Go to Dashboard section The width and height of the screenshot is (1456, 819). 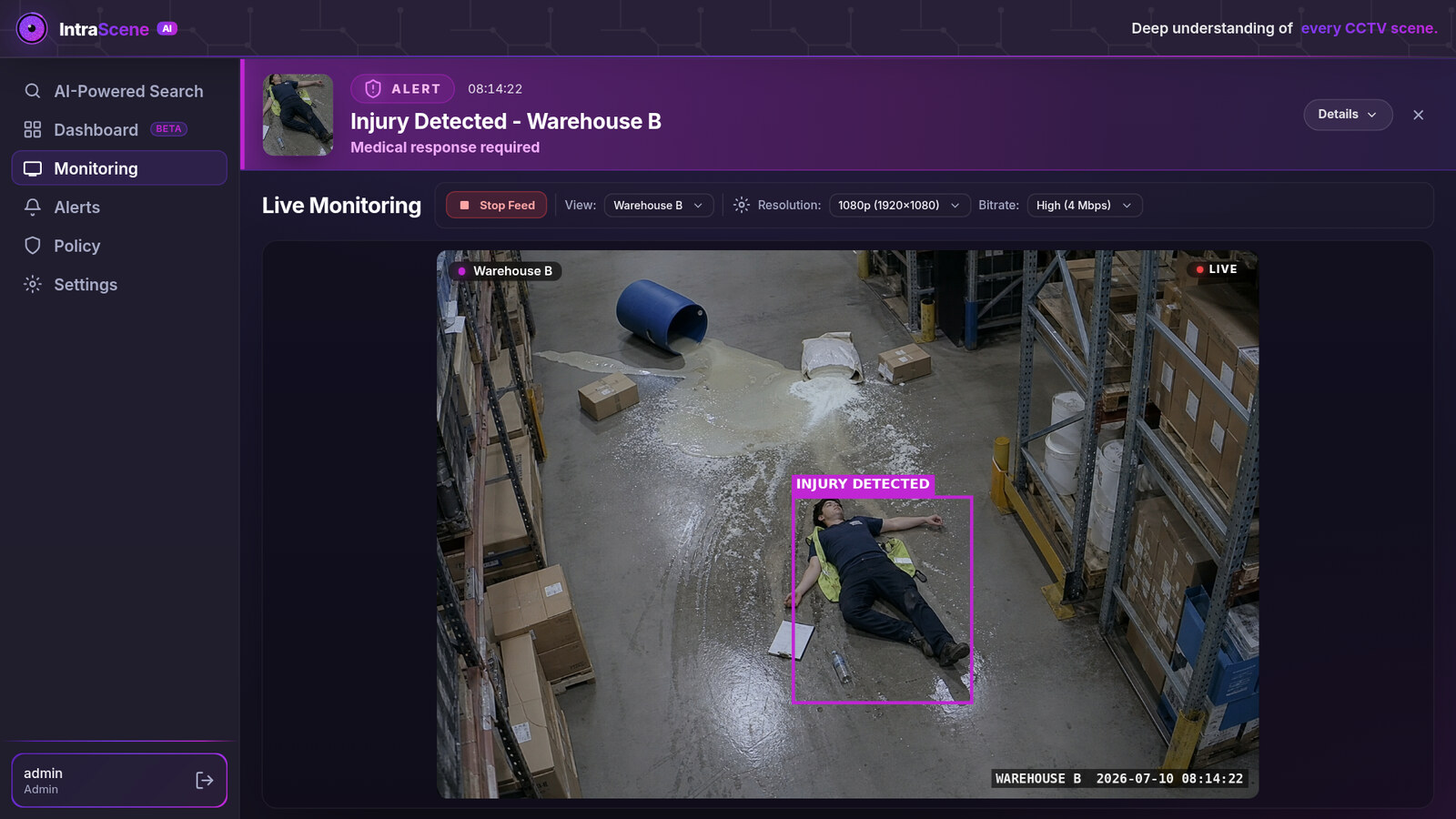[119, 129]
